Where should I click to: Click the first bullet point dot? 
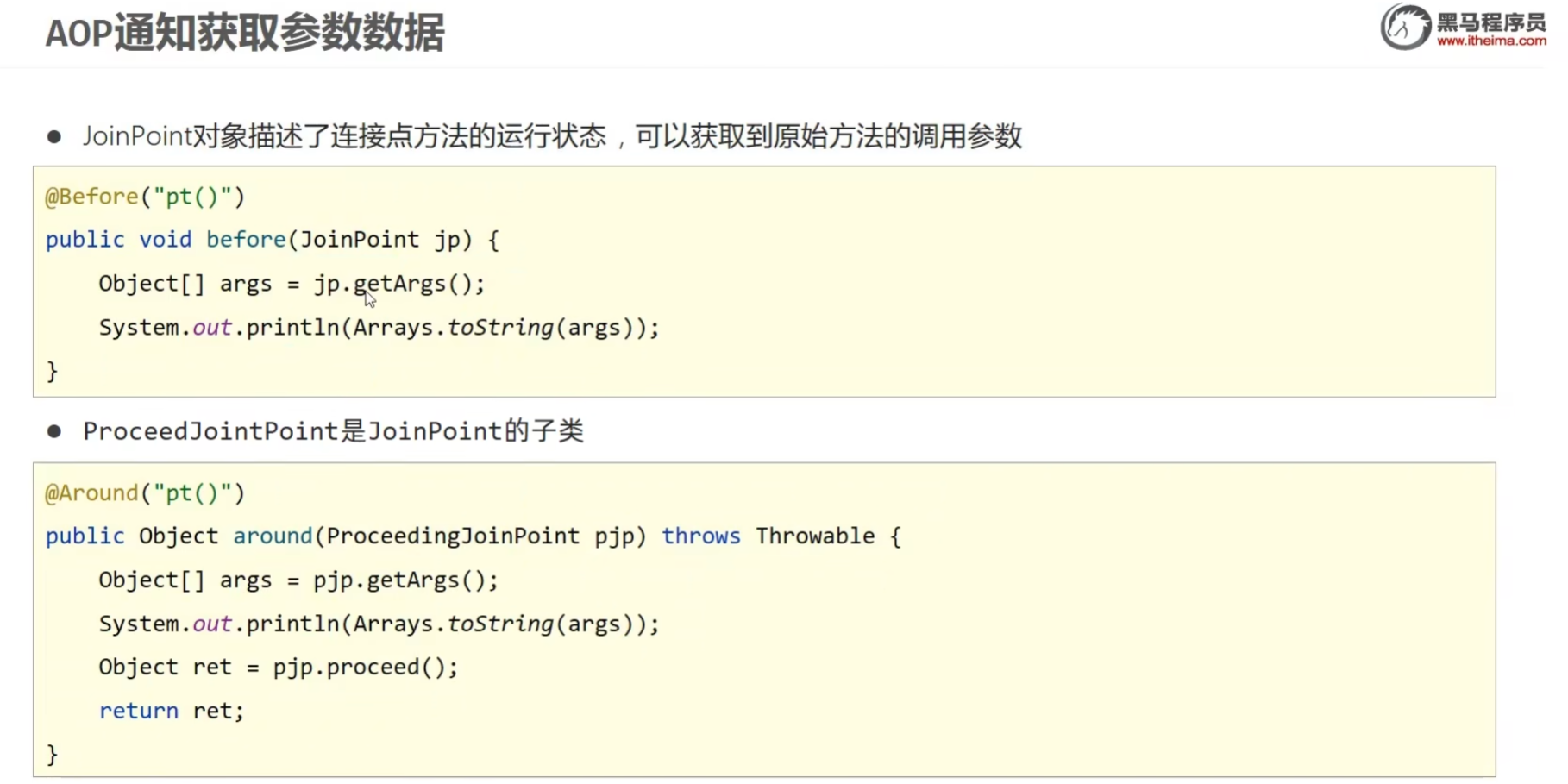pos(54,136)
